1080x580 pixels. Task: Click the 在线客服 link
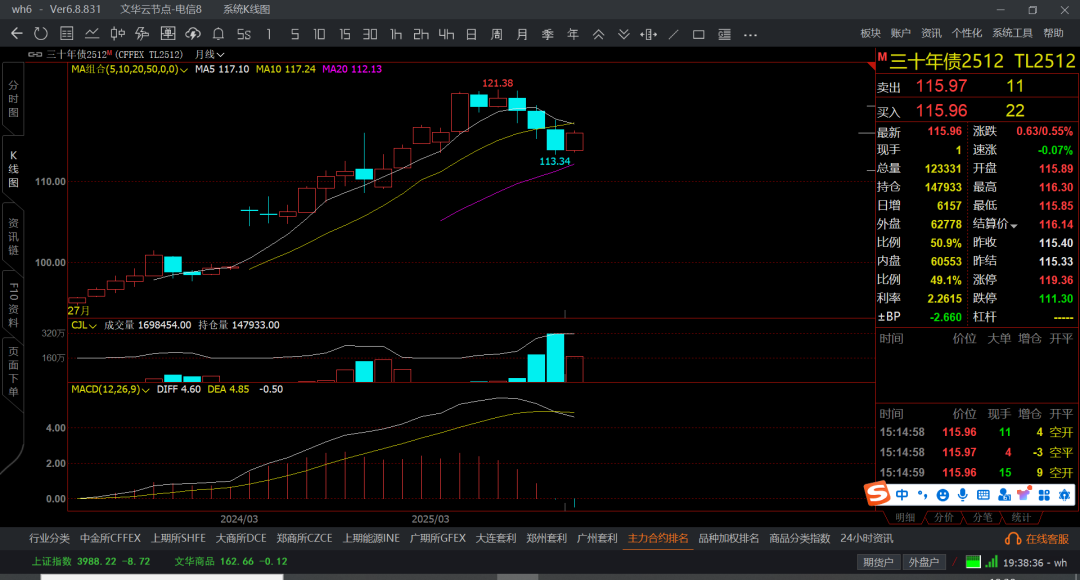coord(1047,539)
